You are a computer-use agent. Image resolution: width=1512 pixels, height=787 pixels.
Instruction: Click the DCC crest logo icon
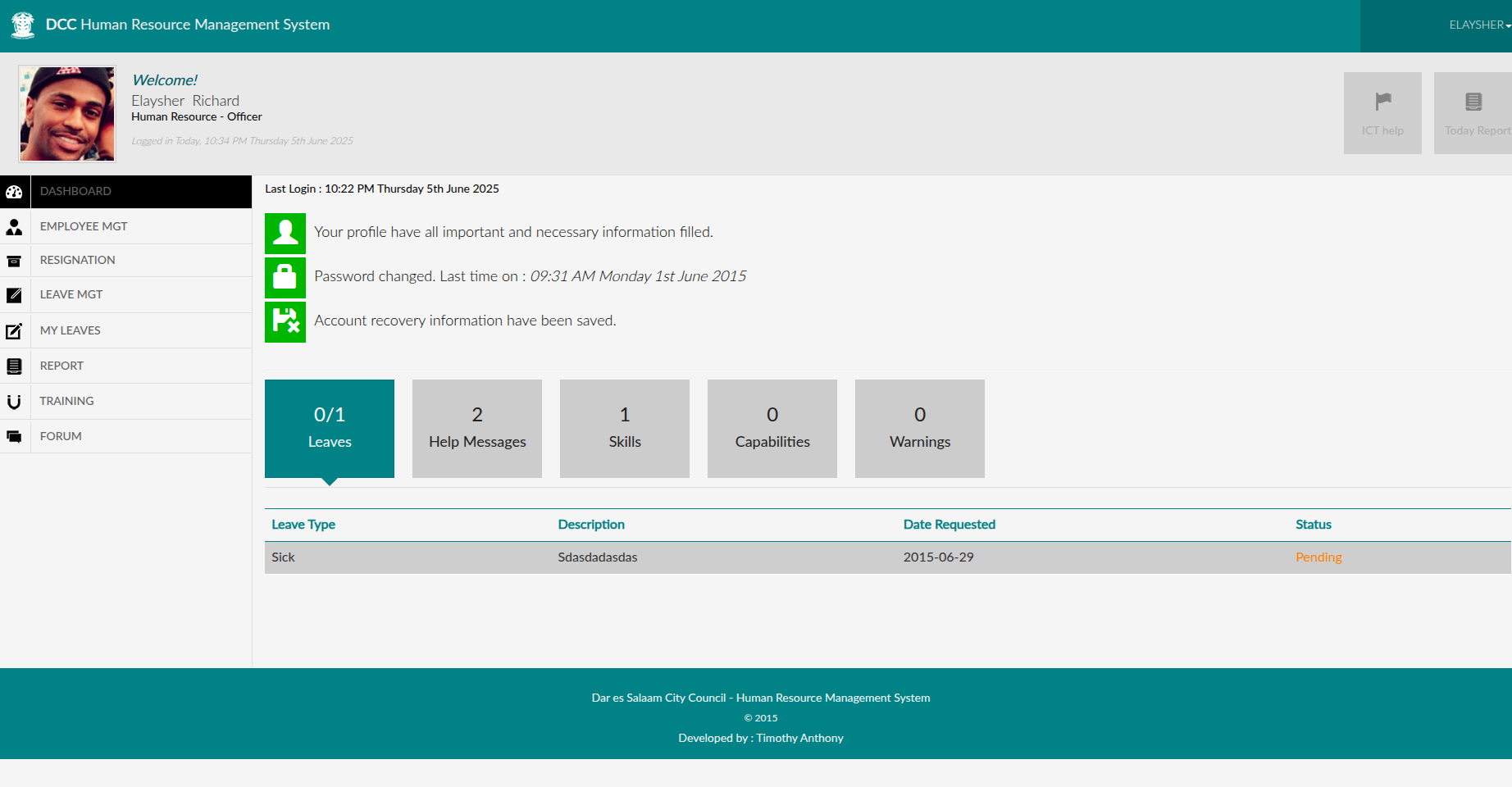(23, 25)
